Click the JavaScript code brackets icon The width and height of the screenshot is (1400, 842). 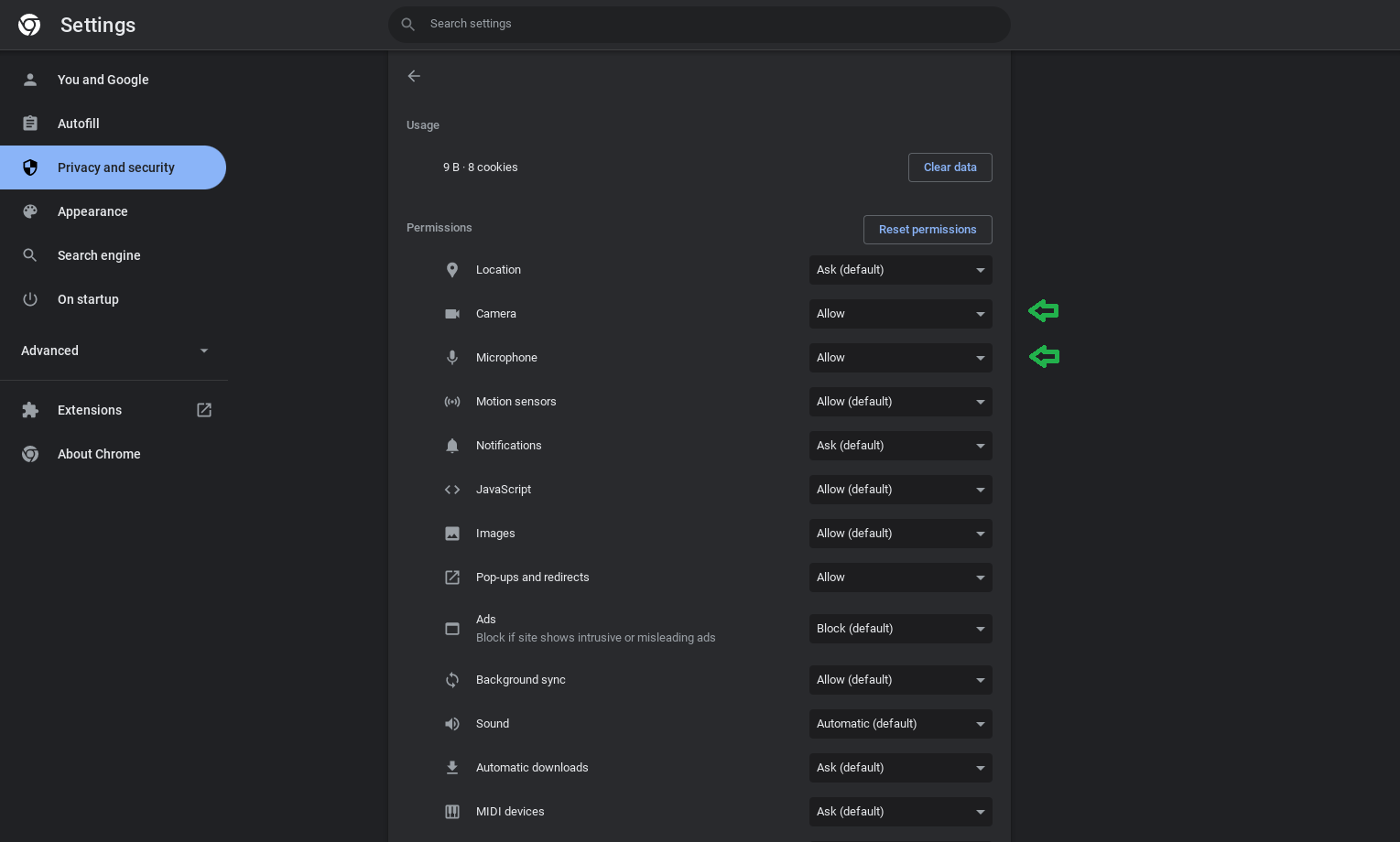click(x=452, y=490)
